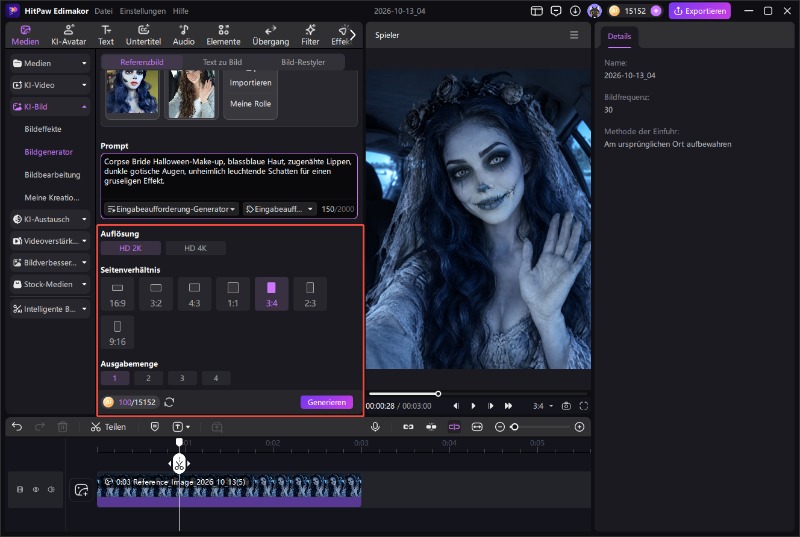Viewport: 800px width, 537px height.
Task: Click the Teilen split scissors button
Action: coord(108,427)
